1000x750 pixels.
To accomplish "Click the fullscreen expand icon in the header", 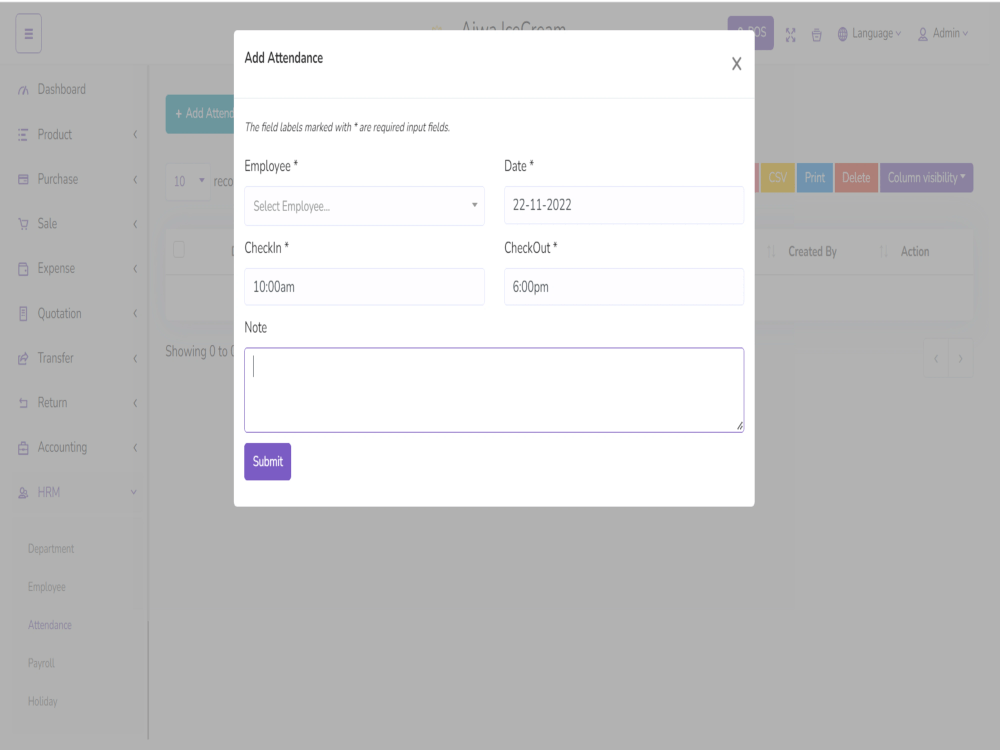I will pyautogui.click(x=791, y=34).
